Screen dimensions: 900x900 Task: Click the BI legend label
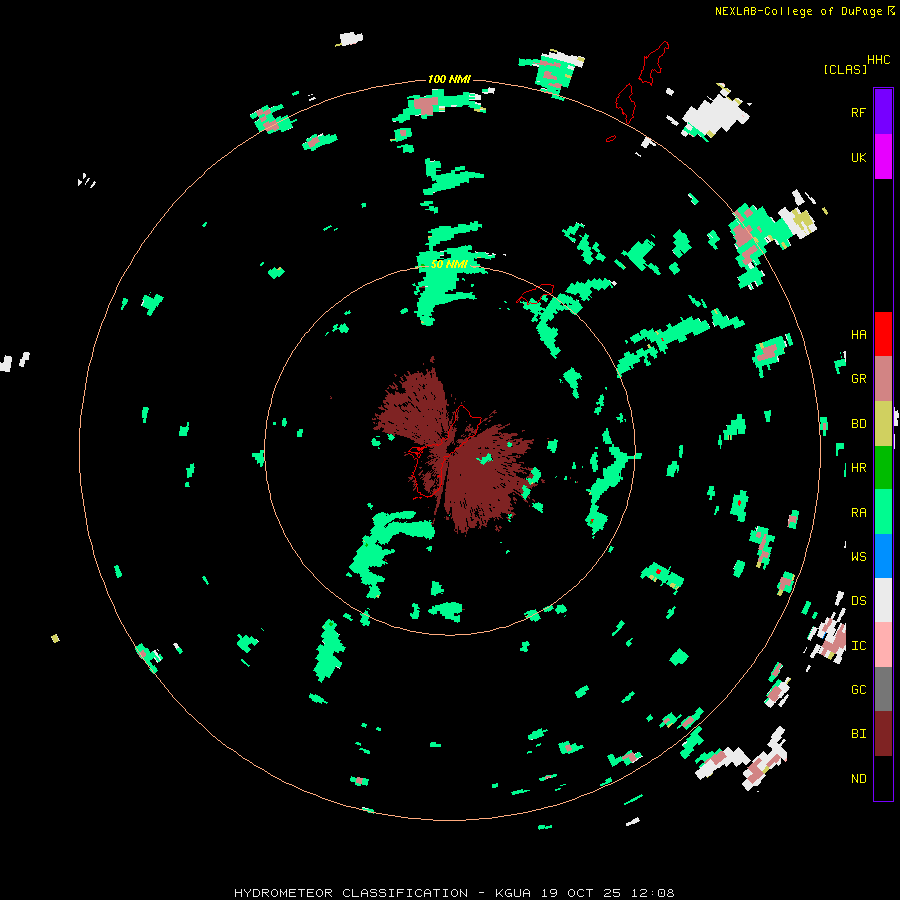(x=858, y=734)
